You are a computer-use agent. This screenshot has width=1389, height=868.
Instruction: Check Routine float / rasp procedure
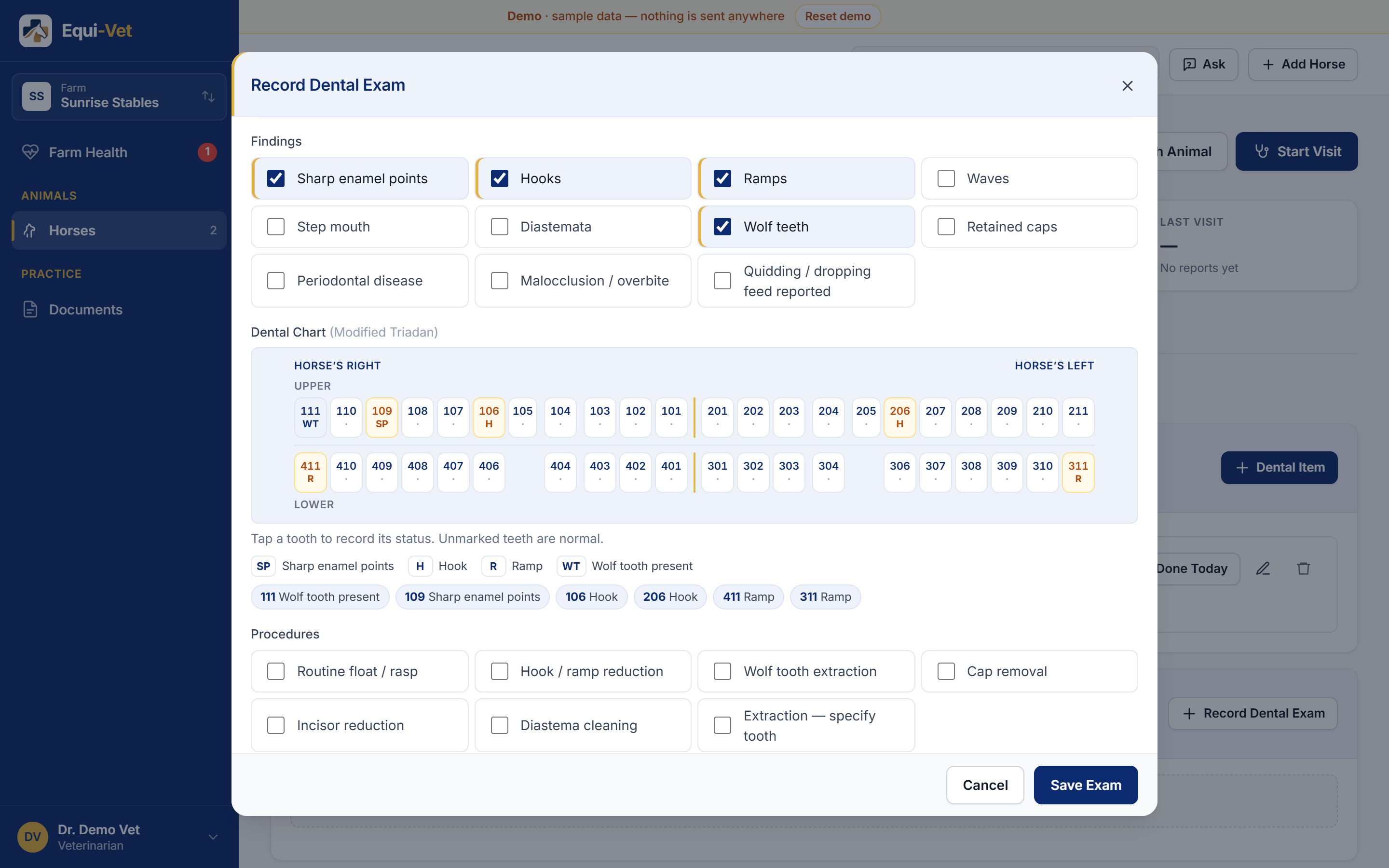[276, 671]
